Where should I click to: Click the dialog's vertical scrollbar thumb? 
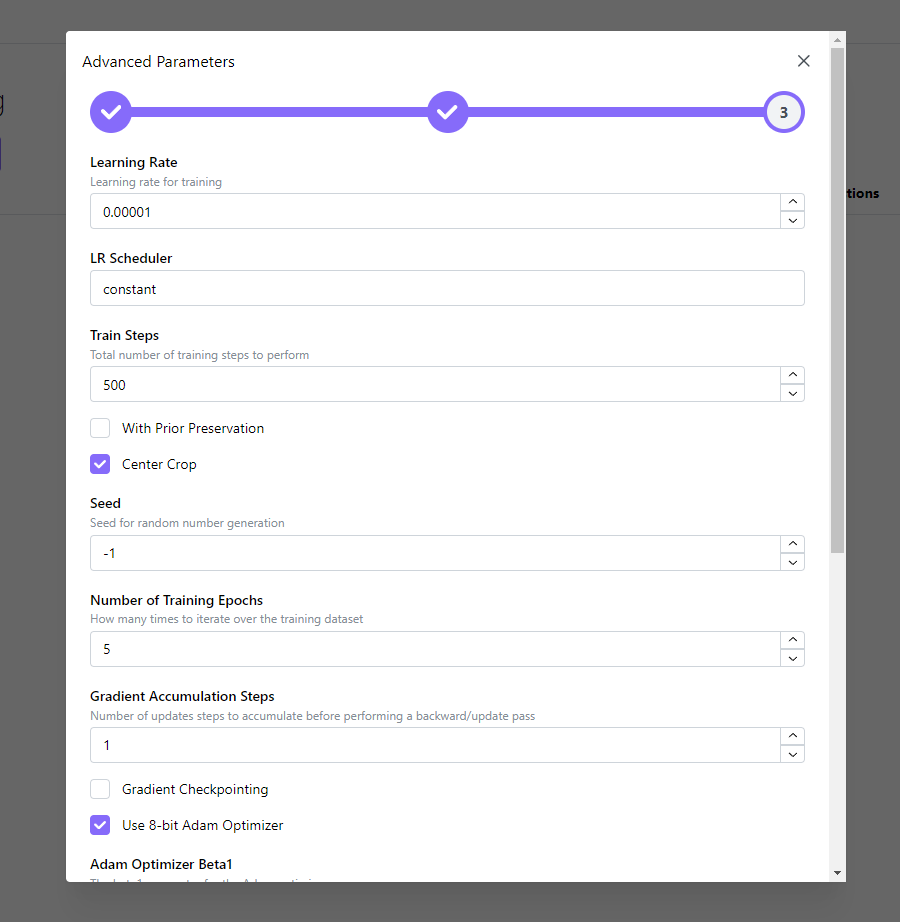(837, 300)
